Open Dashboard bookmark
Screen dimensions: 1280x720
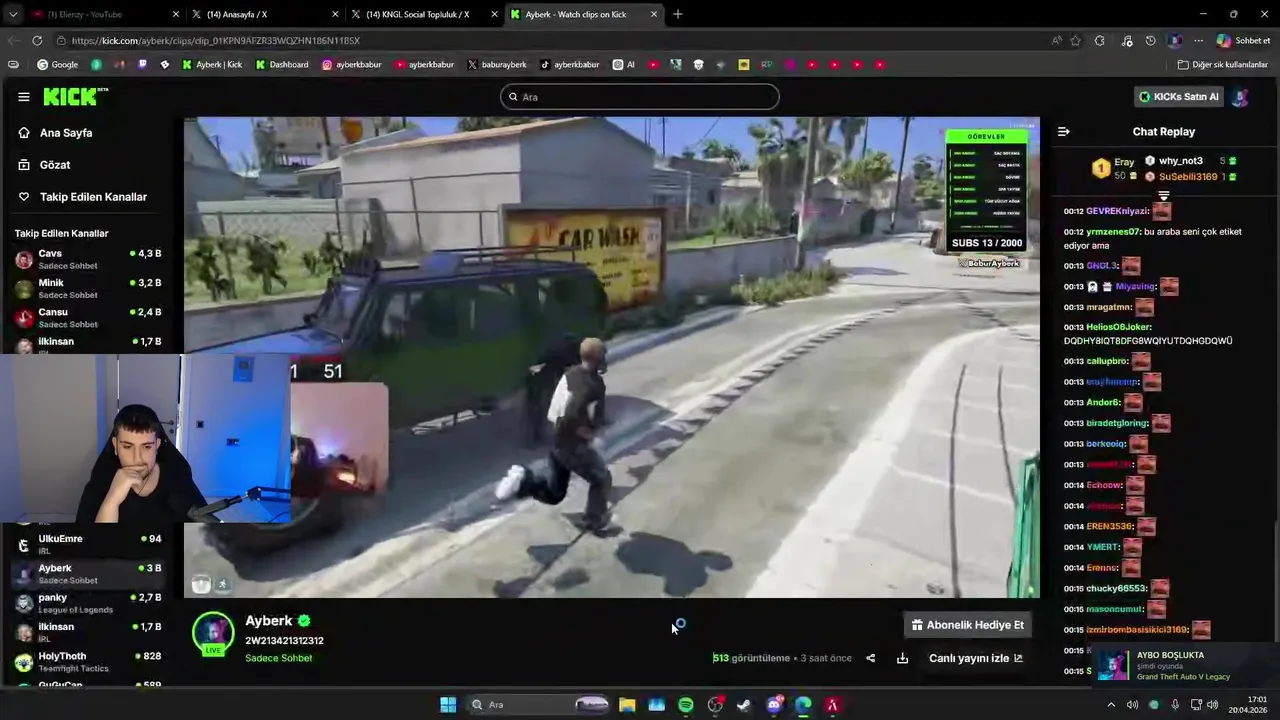coord(282,65)
